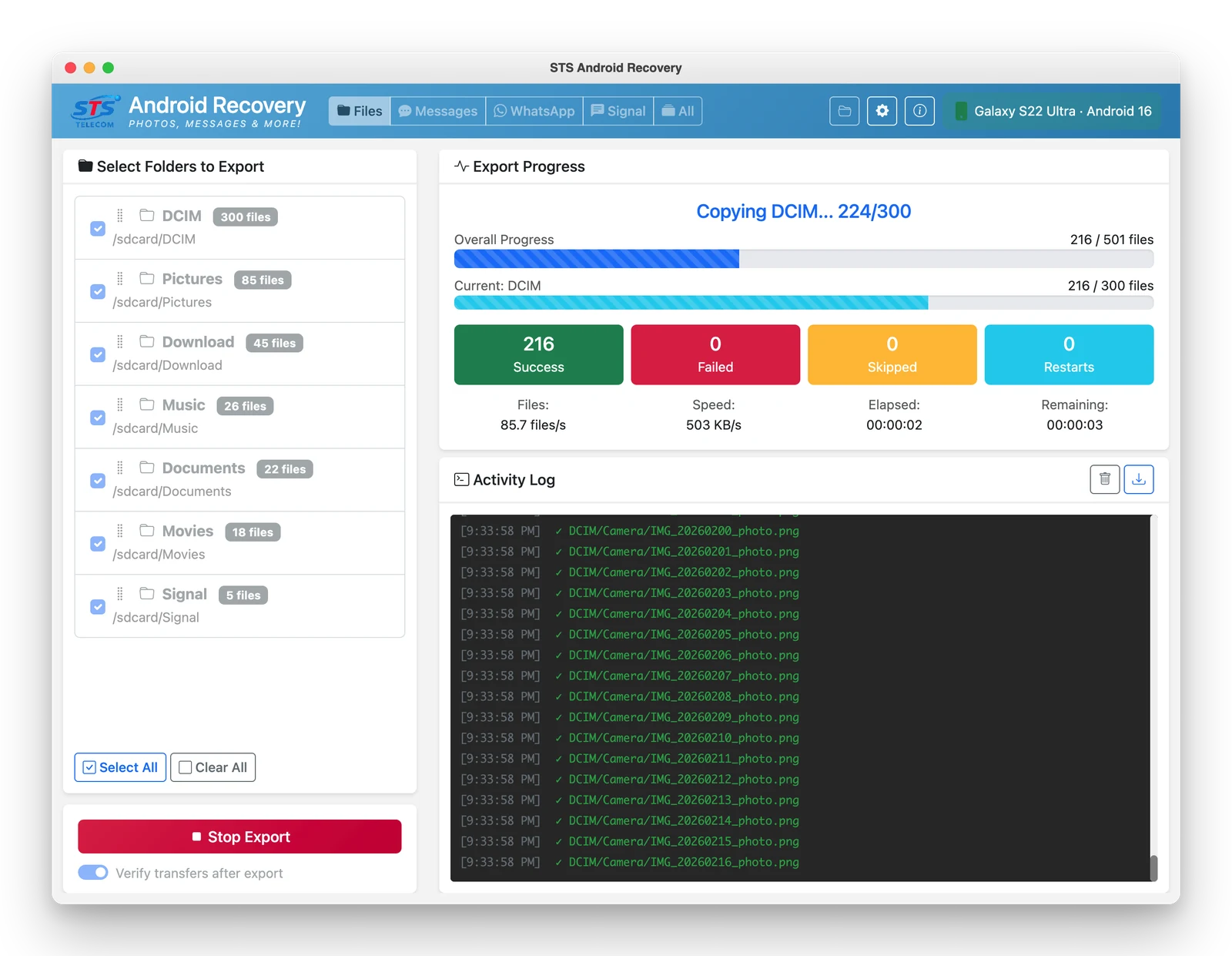Click Select Folders panel folder icon
The width and height of the screenshot is (1232, 956).
click(x=85, y=166)
